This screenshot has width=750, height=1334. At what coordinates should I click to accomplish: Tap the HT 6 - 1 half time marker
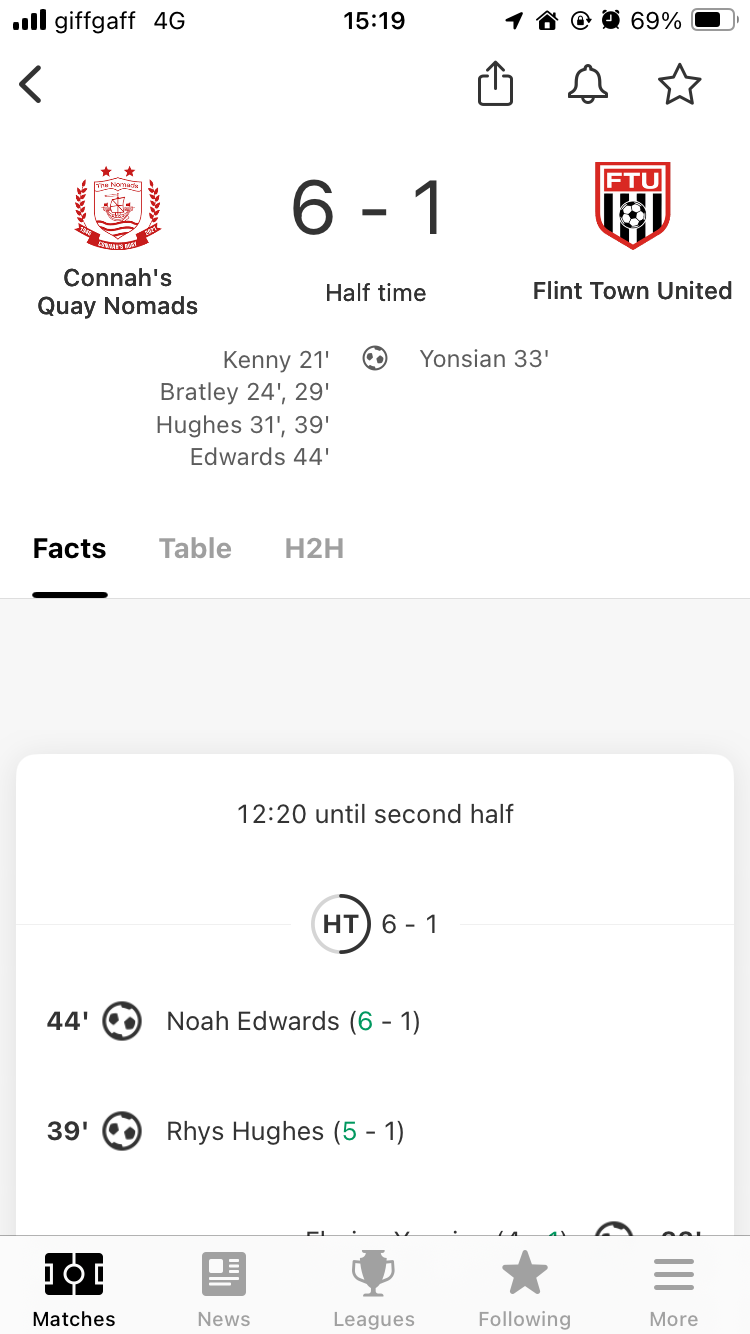tap(375, 924)
